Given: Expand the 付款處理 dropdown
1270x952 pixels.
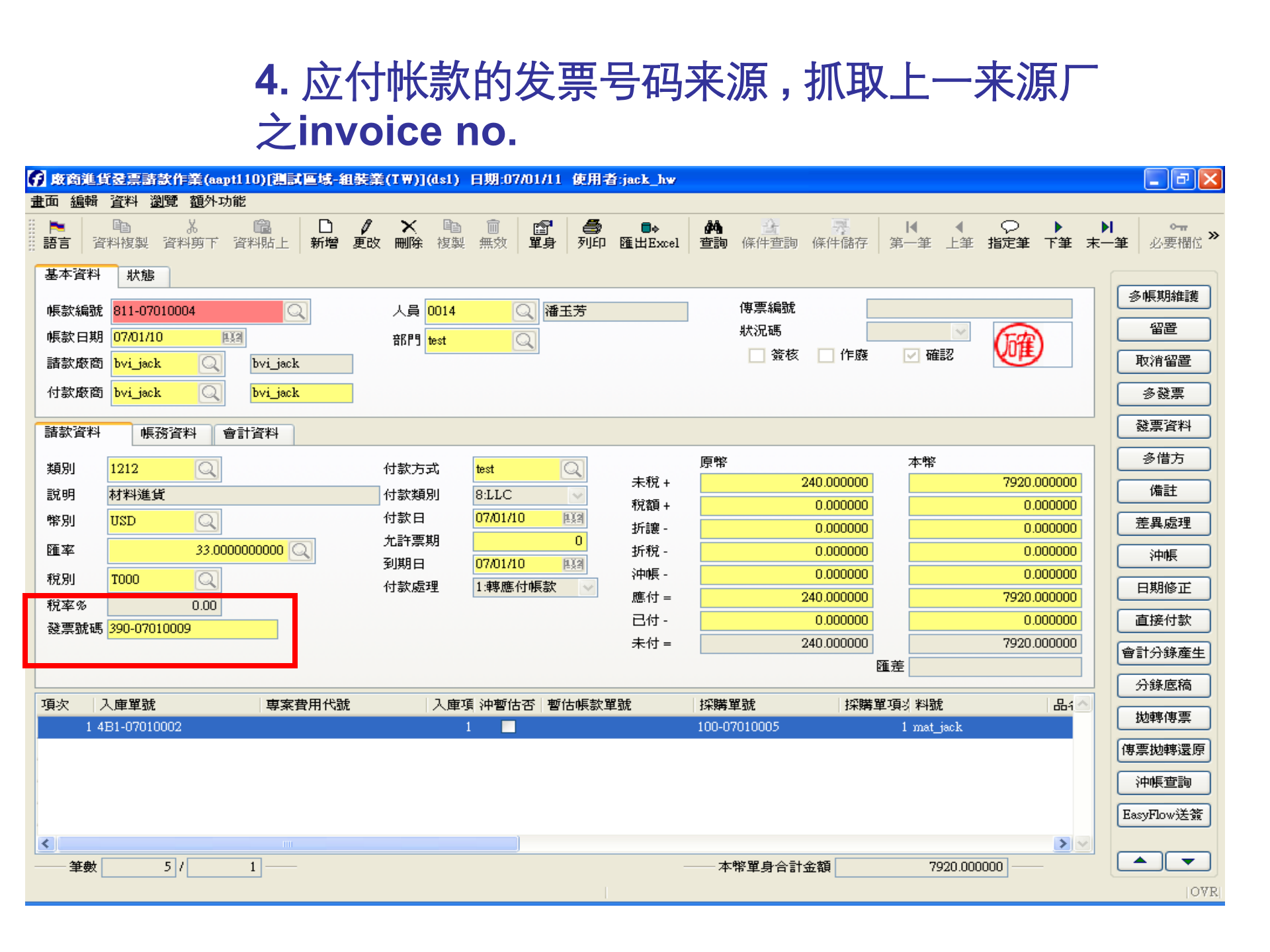Looking at the screenshot, I should 587,587.
